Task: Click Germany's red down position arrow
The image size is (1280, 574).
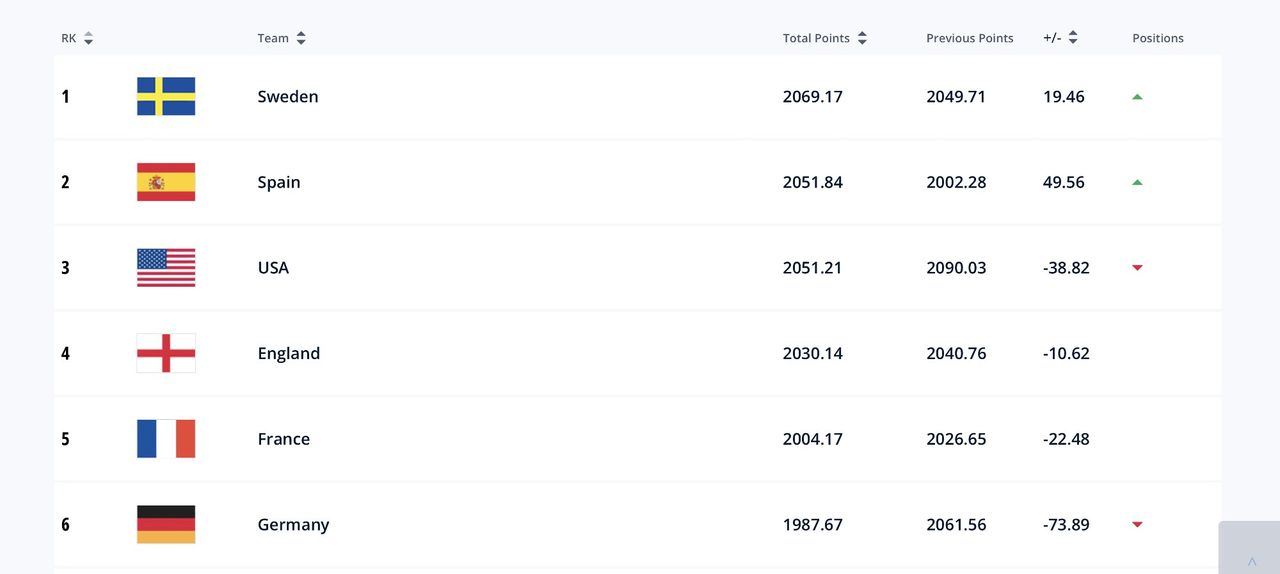Action: [1137, 524]
